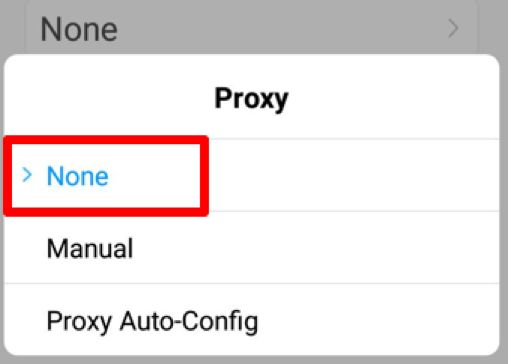Click blank area right of Proxy Auto-Config

point(378,320)
